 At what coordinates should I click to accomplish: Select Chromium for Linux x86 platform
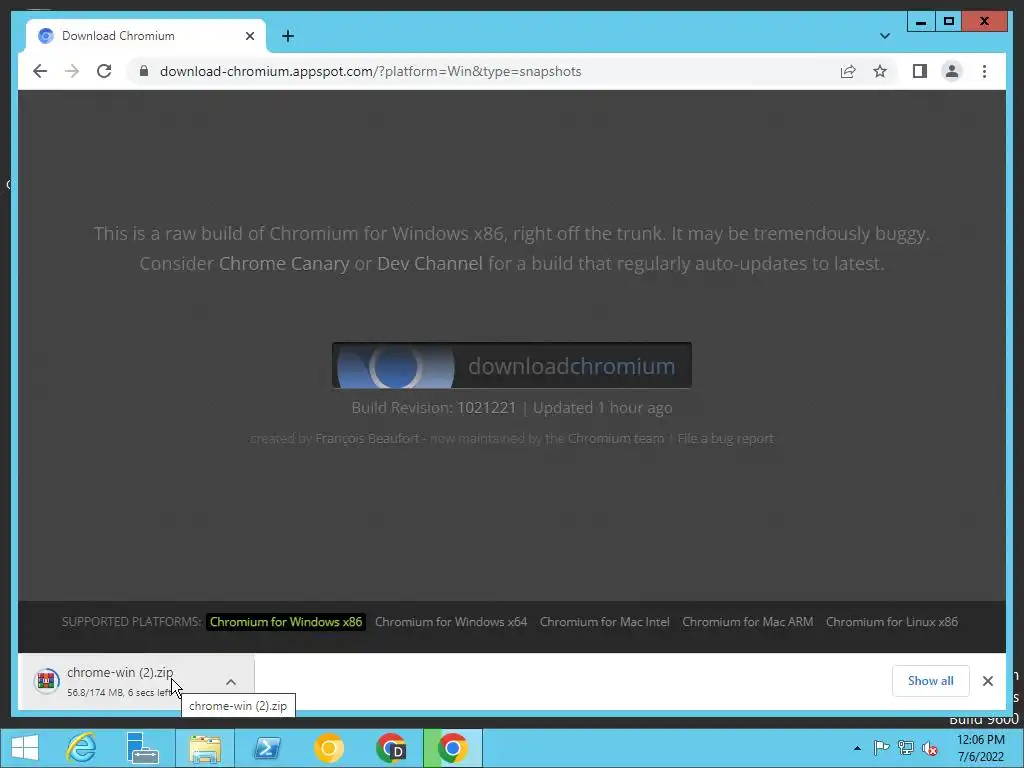point(891,622)
